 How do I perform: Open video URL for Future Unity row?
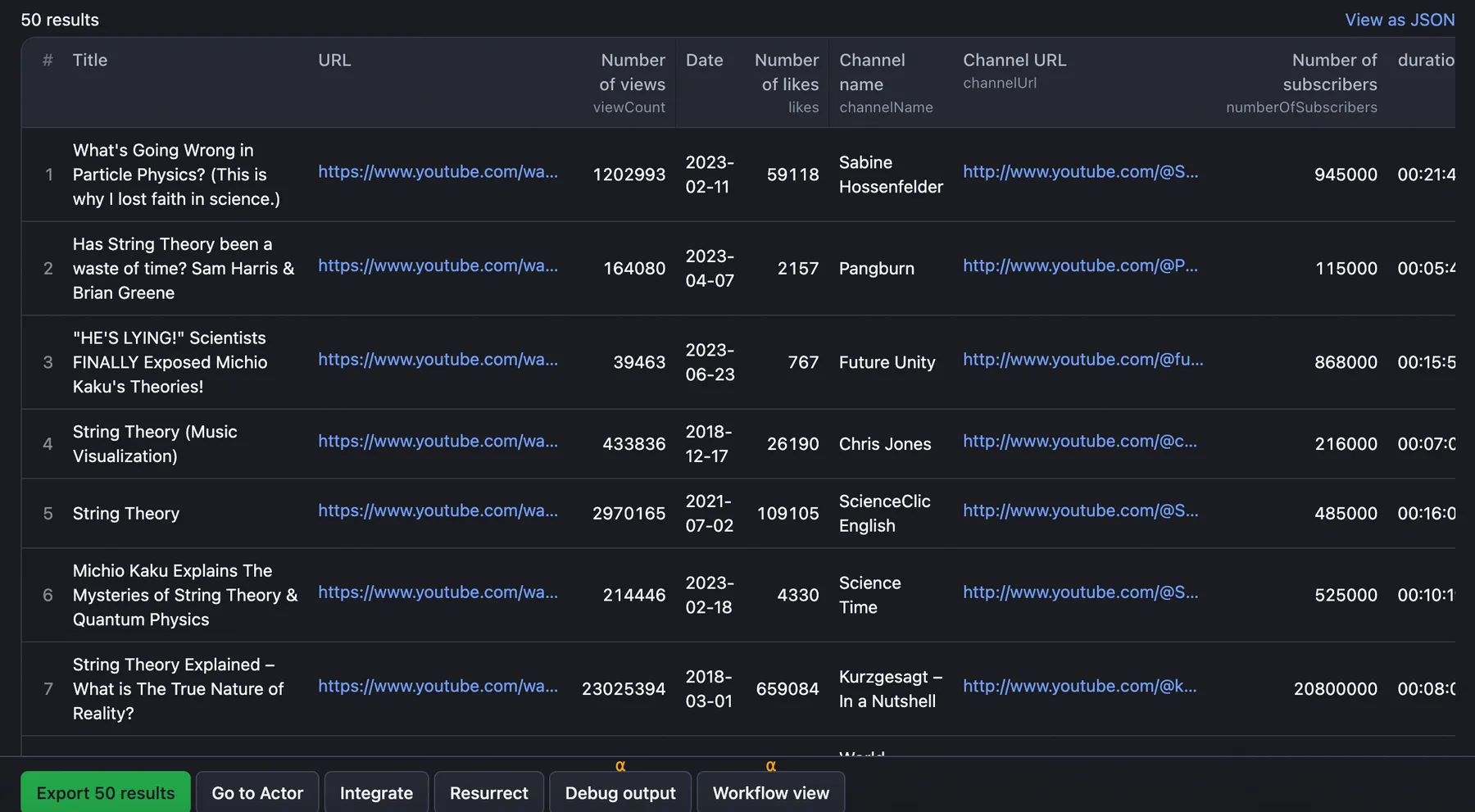[438, 360]
